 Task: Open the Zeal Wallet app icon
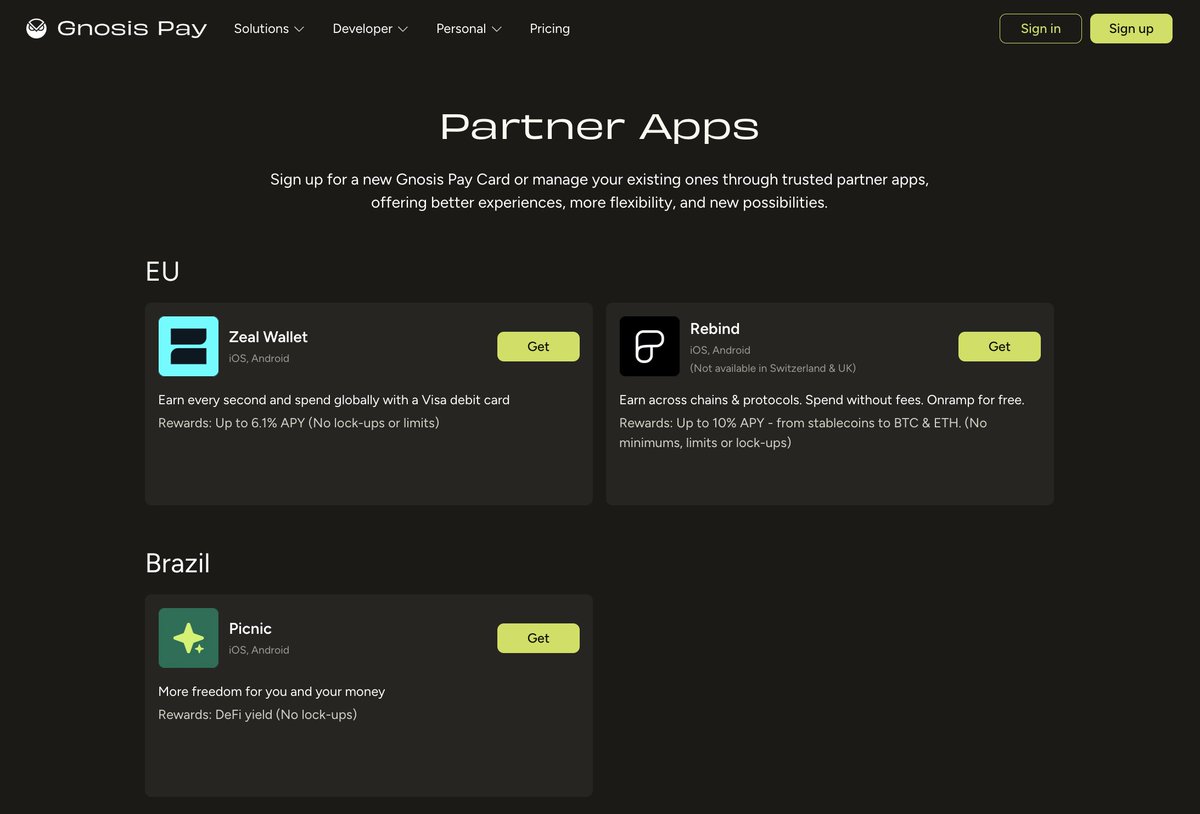click(188, 346)
